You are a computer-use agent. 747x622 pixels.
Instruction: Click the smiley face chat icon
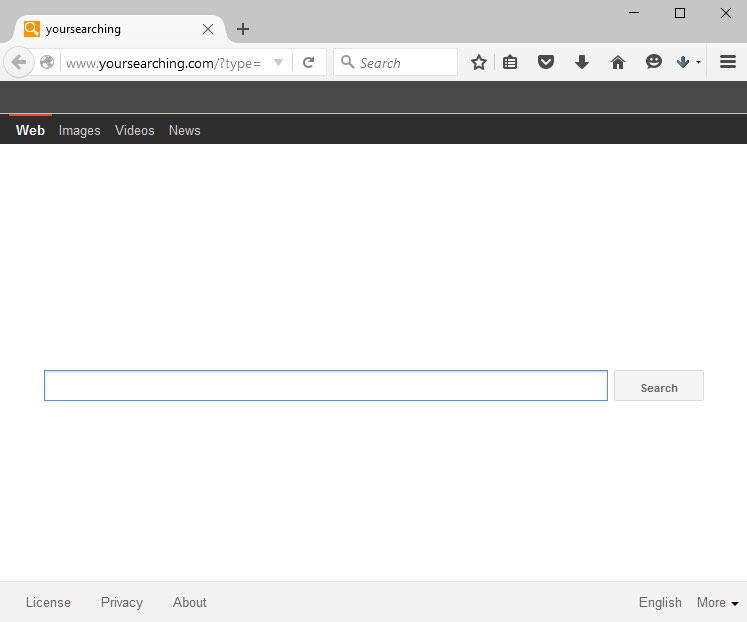coord(654,63)
